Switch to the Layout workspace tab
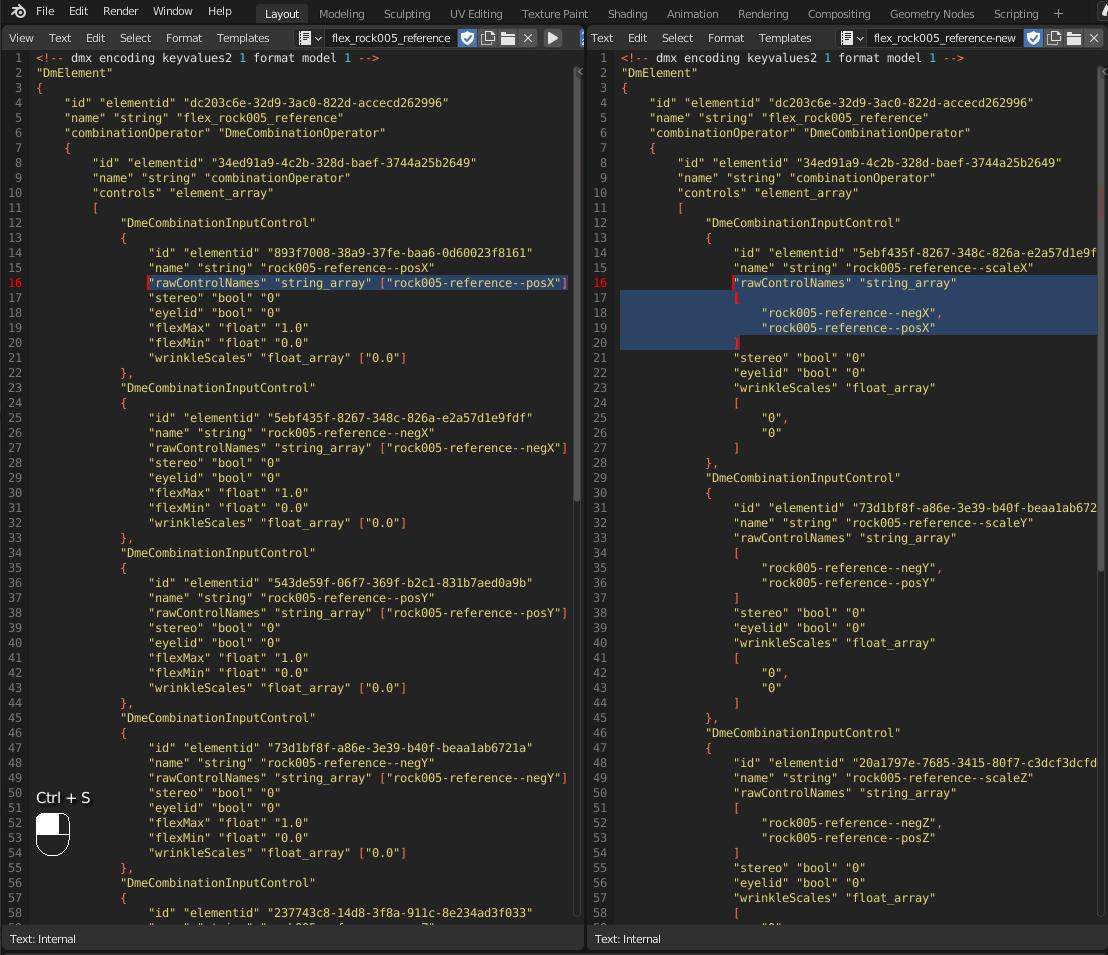This screenshot has width=1108, height=955. click(282, 14)
